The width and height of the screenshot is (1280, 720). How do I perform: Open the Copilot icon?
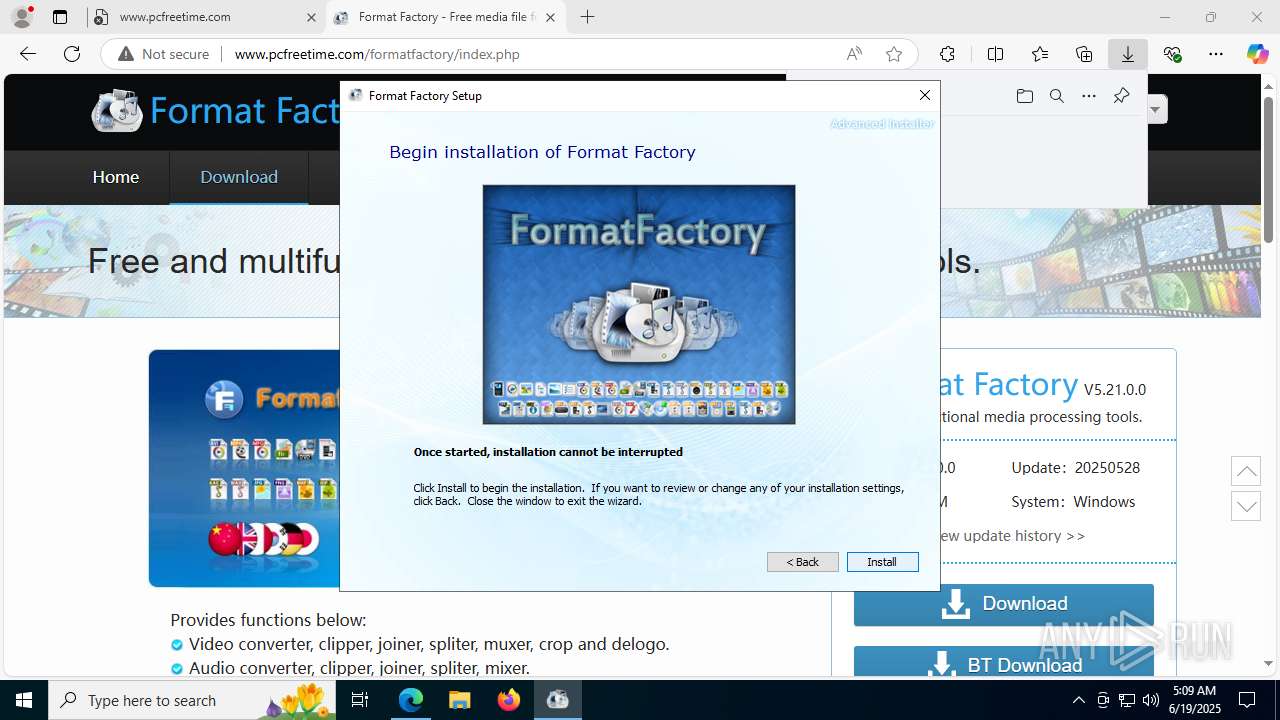[1257, 54]
